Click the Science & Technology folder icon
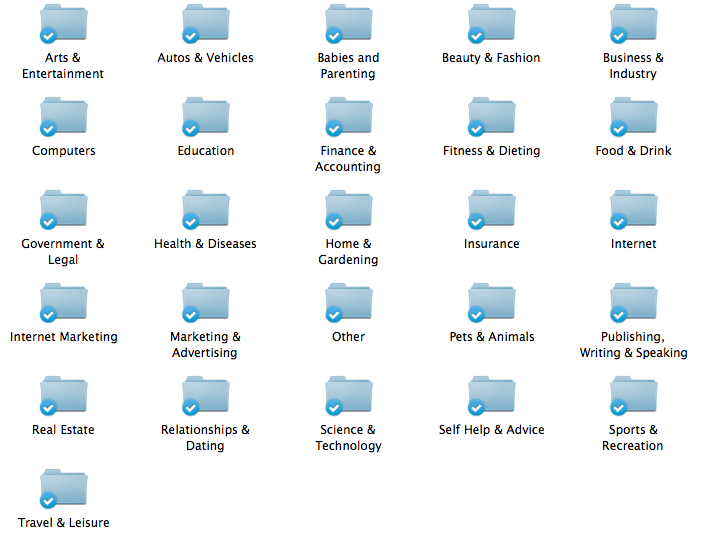The width and height of the screenshot is (701, 541). (349, 396)
